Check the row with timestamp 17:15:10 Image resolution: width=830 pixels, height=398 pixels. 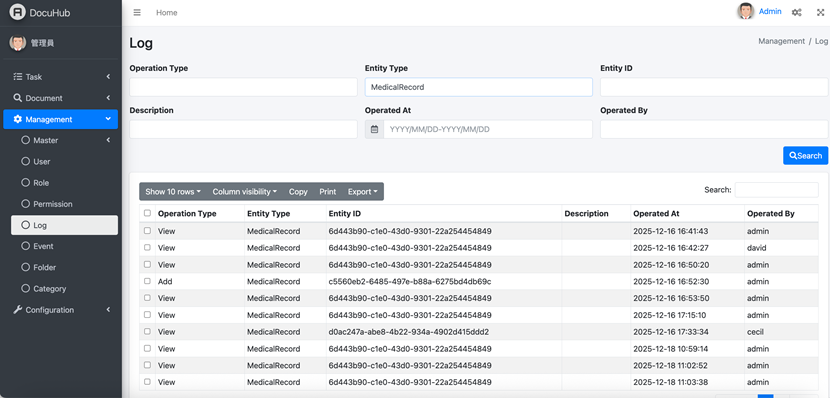point(147,314)
